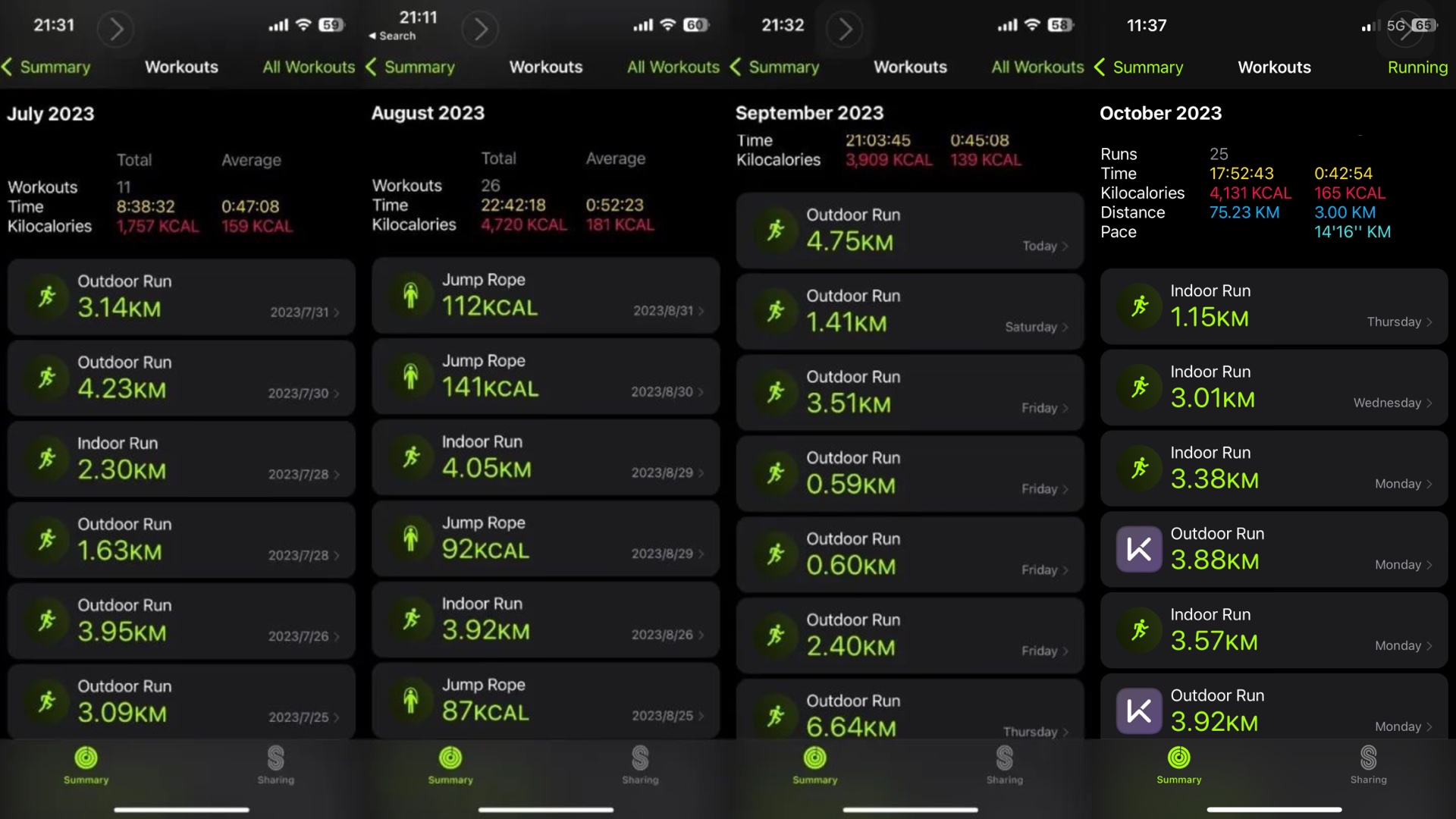Tap Sharing icon in September panel
1456x819 pixels.
click(x=1004, y=758)
